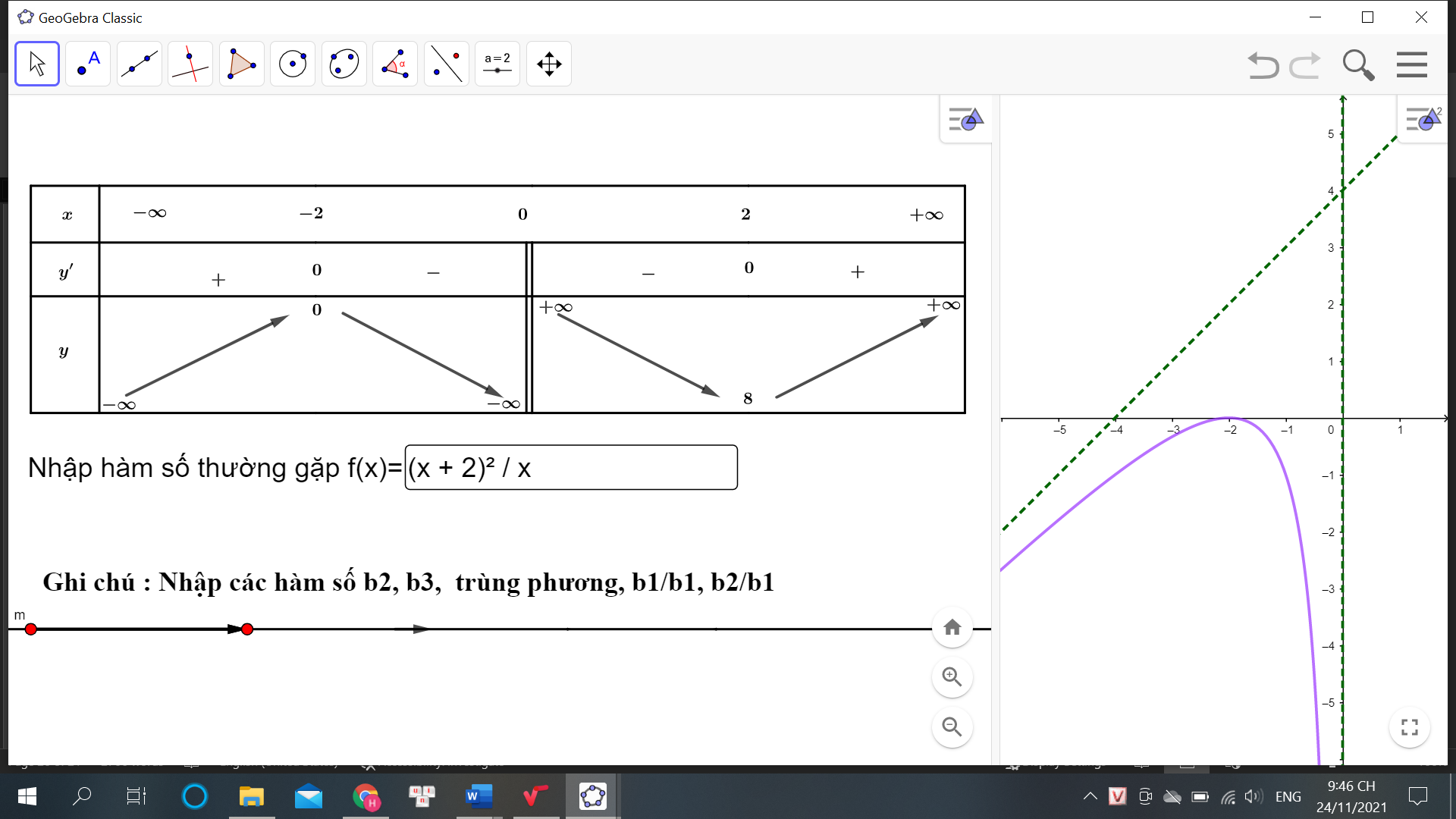Select the Line through two points tool

click(x=140, y=64)
